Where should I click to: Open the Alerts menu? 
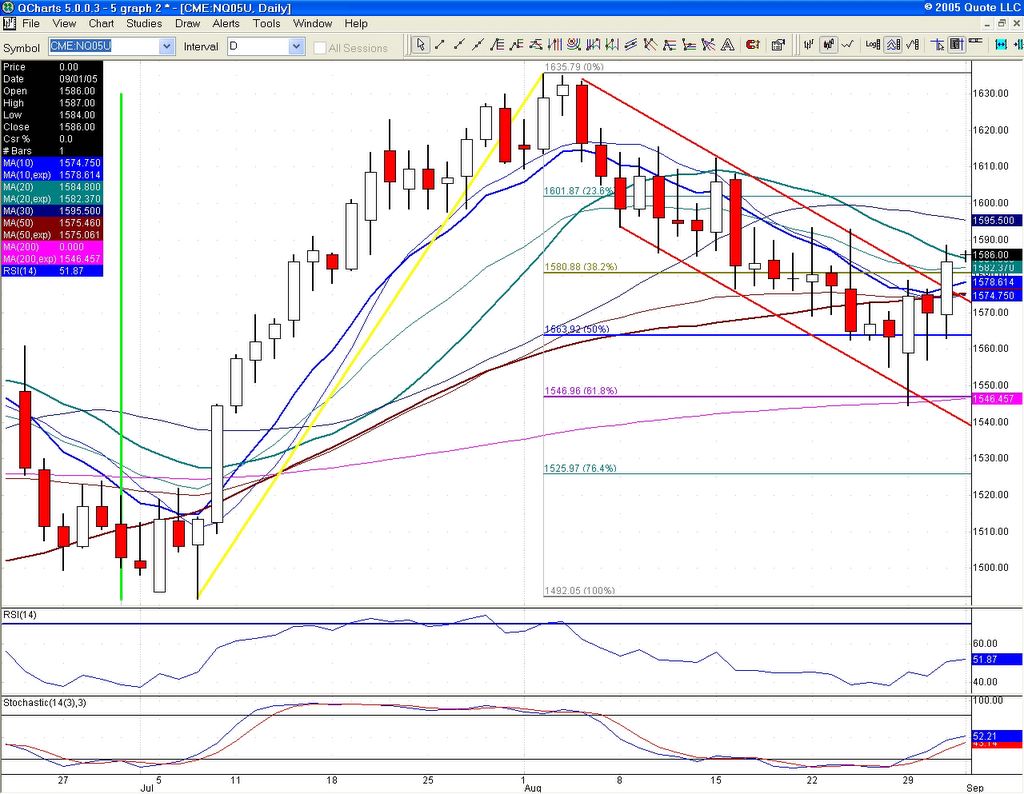pyautogui.click(x=226, y=24)
